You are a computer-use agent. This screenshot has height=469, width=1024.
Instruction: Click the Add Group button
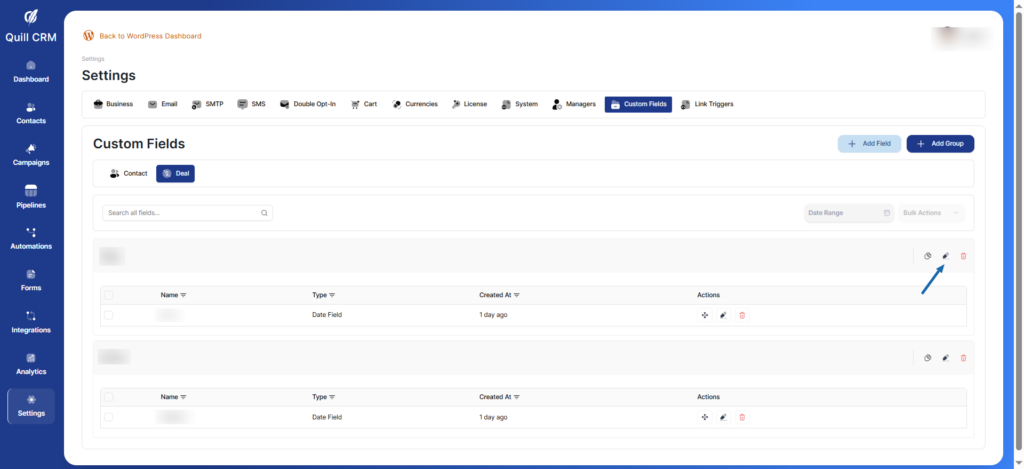[940, 144]
